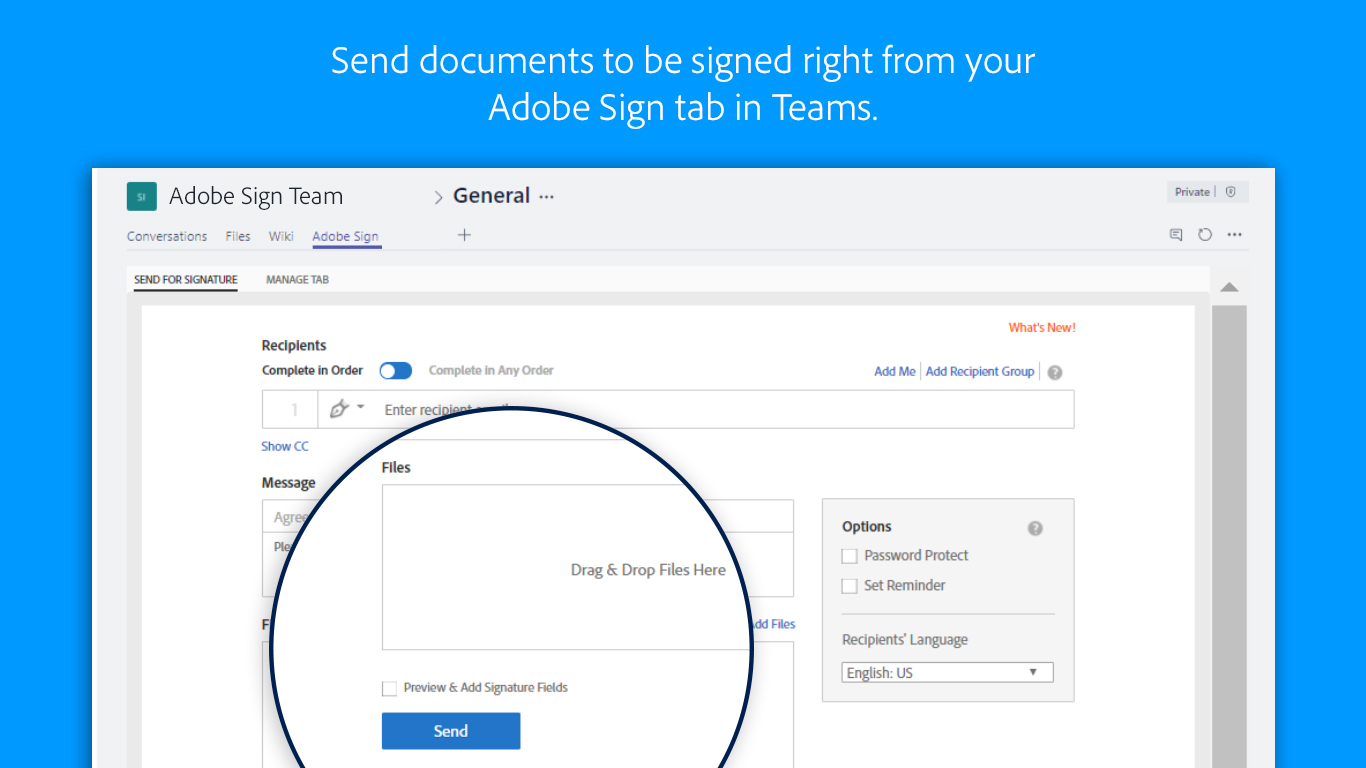Click Add Me link
The height and width of the screenshot is (768, 1366).
(895, 372)
